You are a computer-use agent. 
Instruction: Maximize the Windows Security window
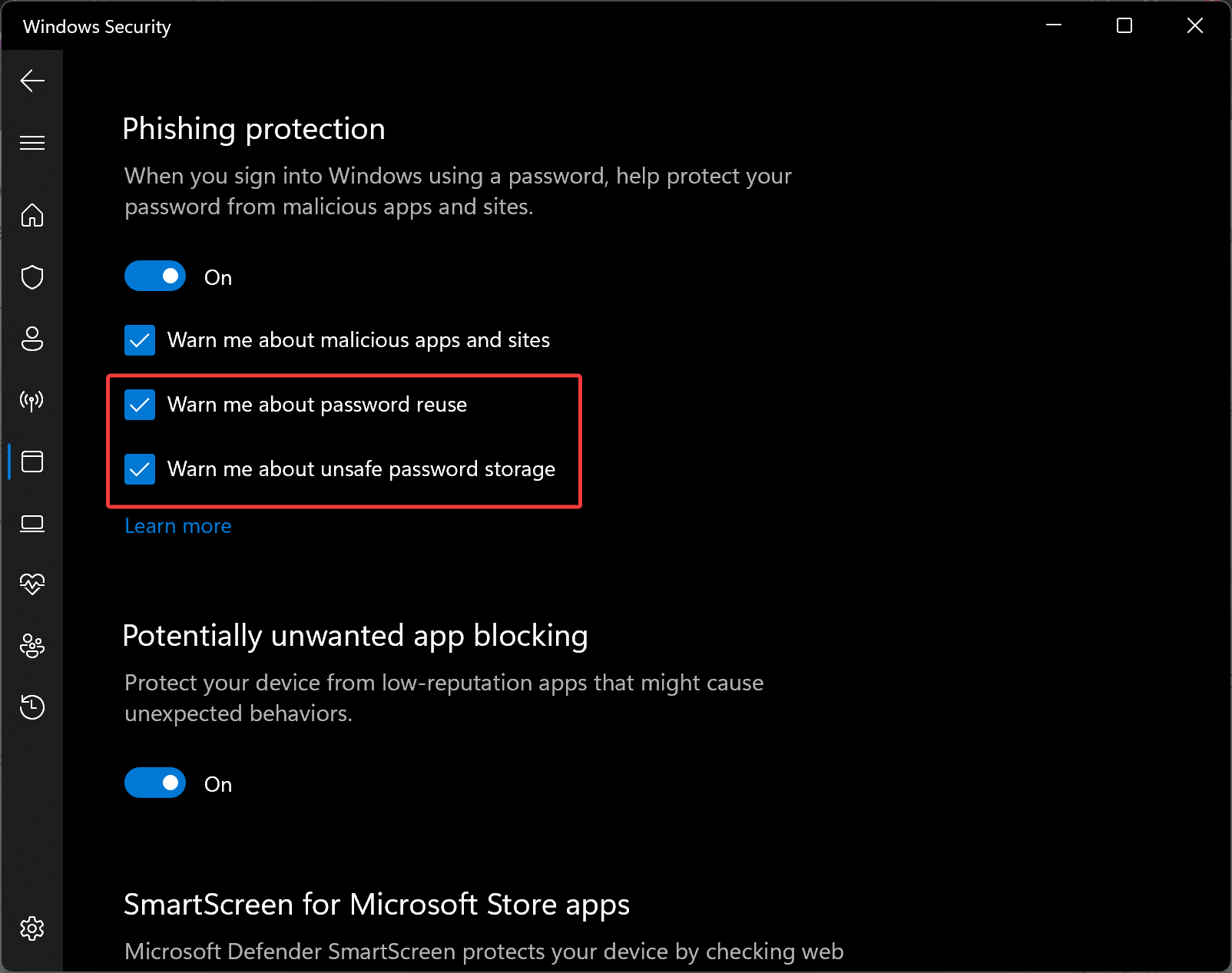1124,25
